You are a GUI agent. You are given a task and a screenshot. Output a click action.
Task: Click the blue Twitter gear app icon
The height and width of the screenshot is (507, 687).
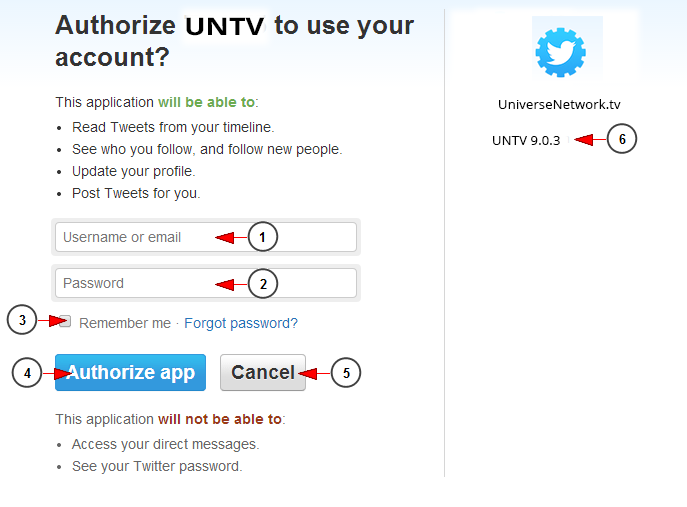point(560,52)
